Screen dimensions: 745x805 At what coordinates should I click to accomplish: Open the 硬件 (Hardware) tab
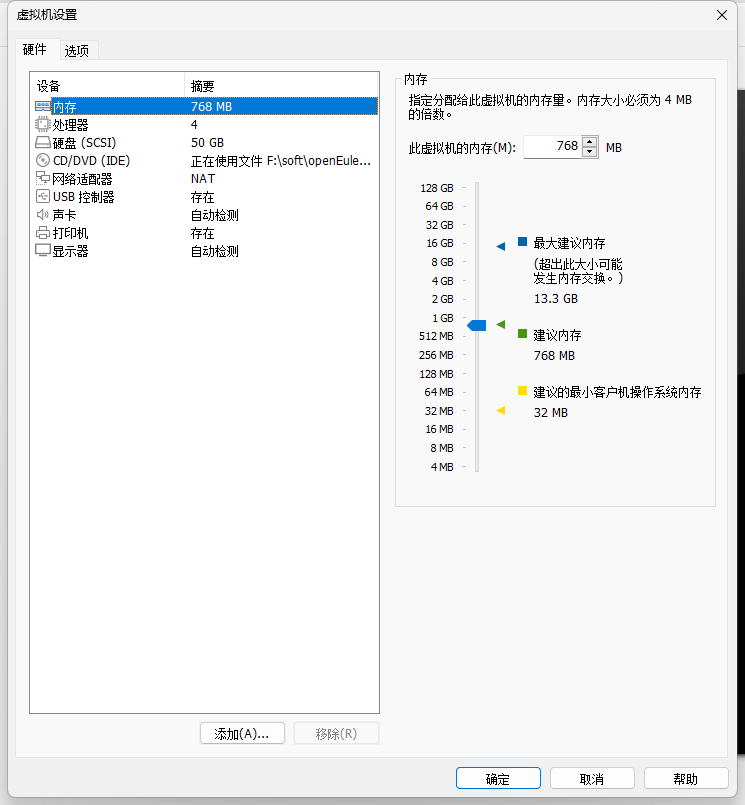35,49
